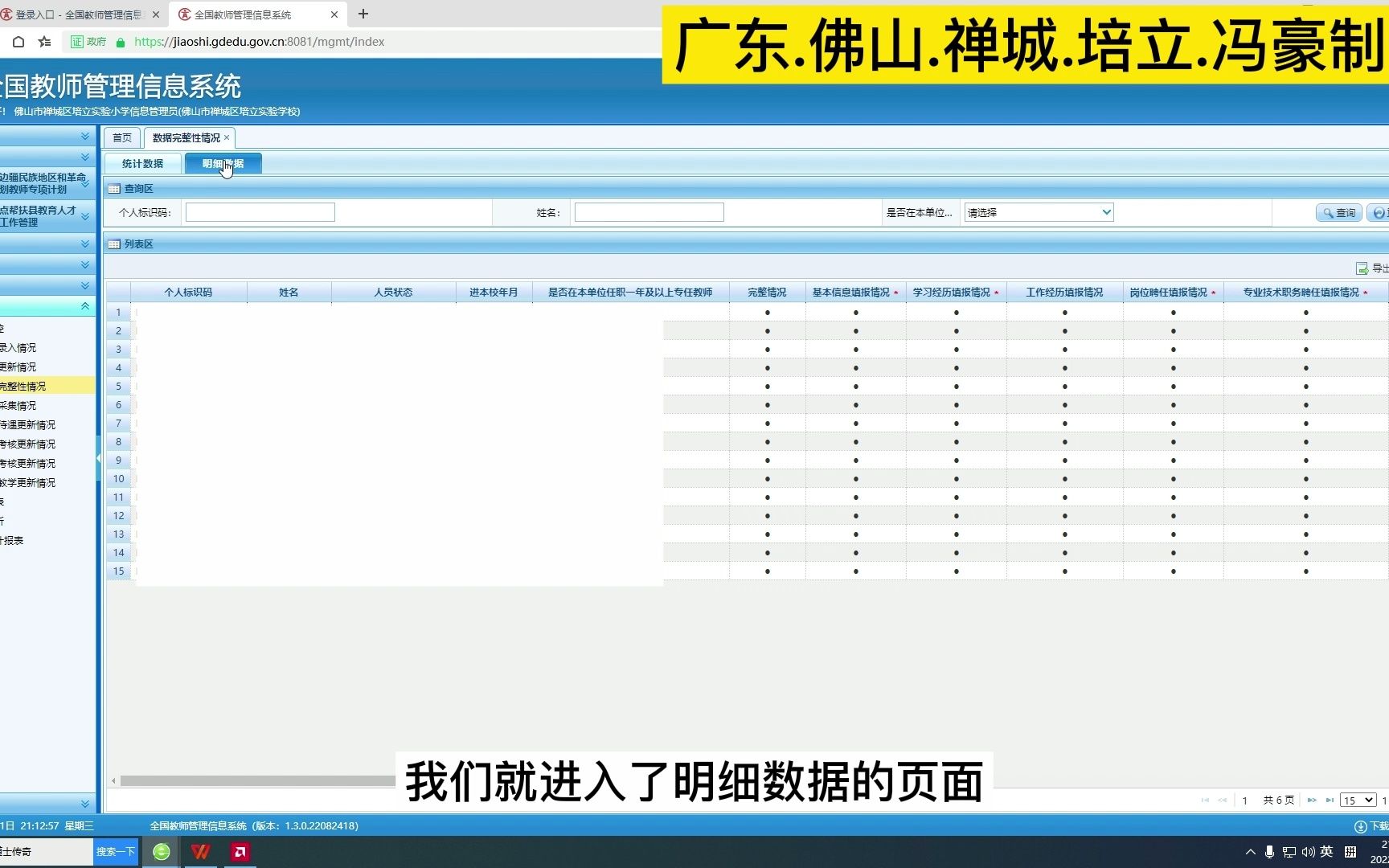This screenshot has height=868, width=1389.
Task: Click the 工作经历填报情况 column header
Action: tap(1065, 293)
